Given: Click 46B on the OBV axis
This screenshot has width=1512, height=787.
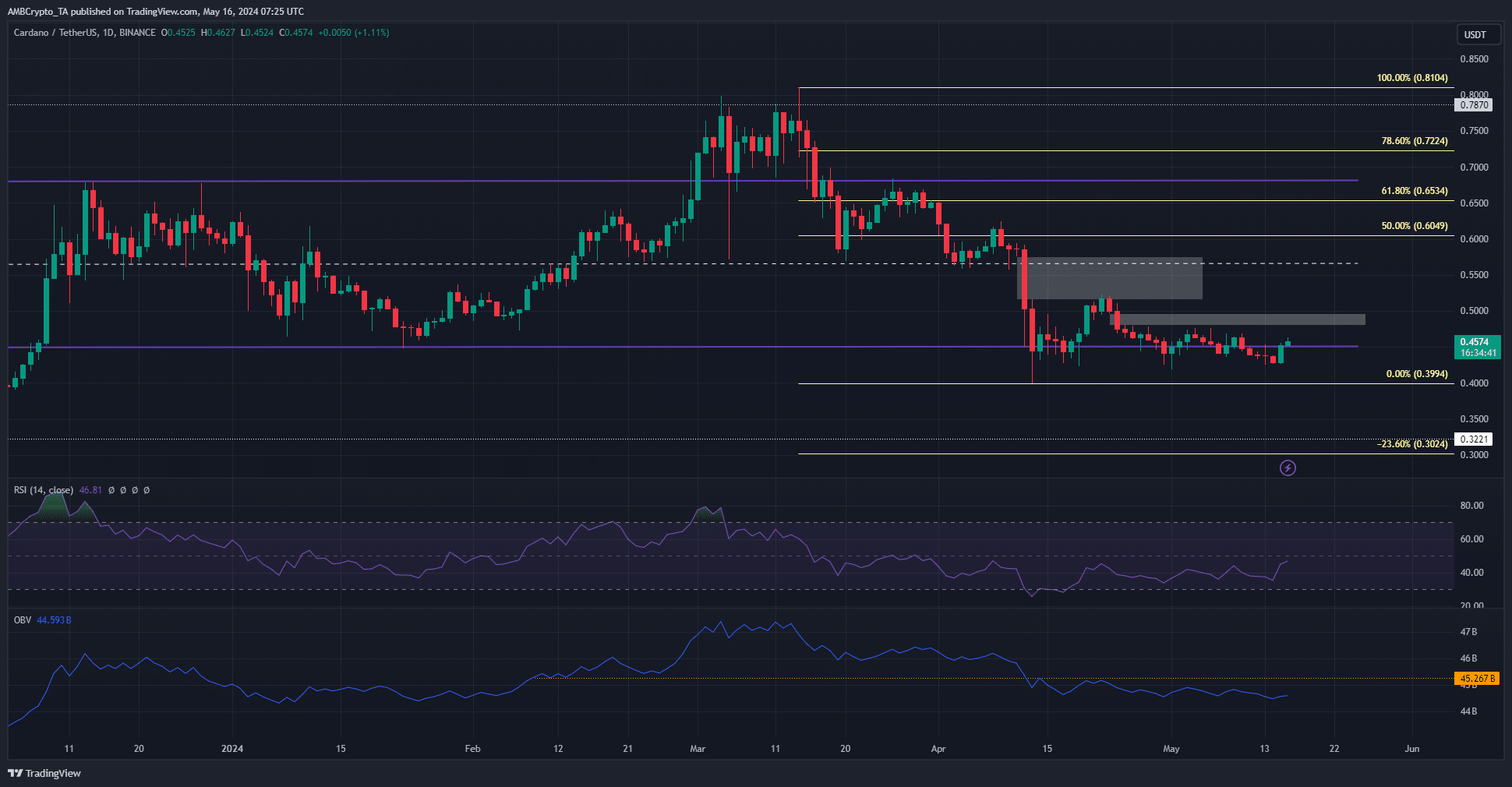Looking at the screenshot, I should click(x=1468, y=658).
